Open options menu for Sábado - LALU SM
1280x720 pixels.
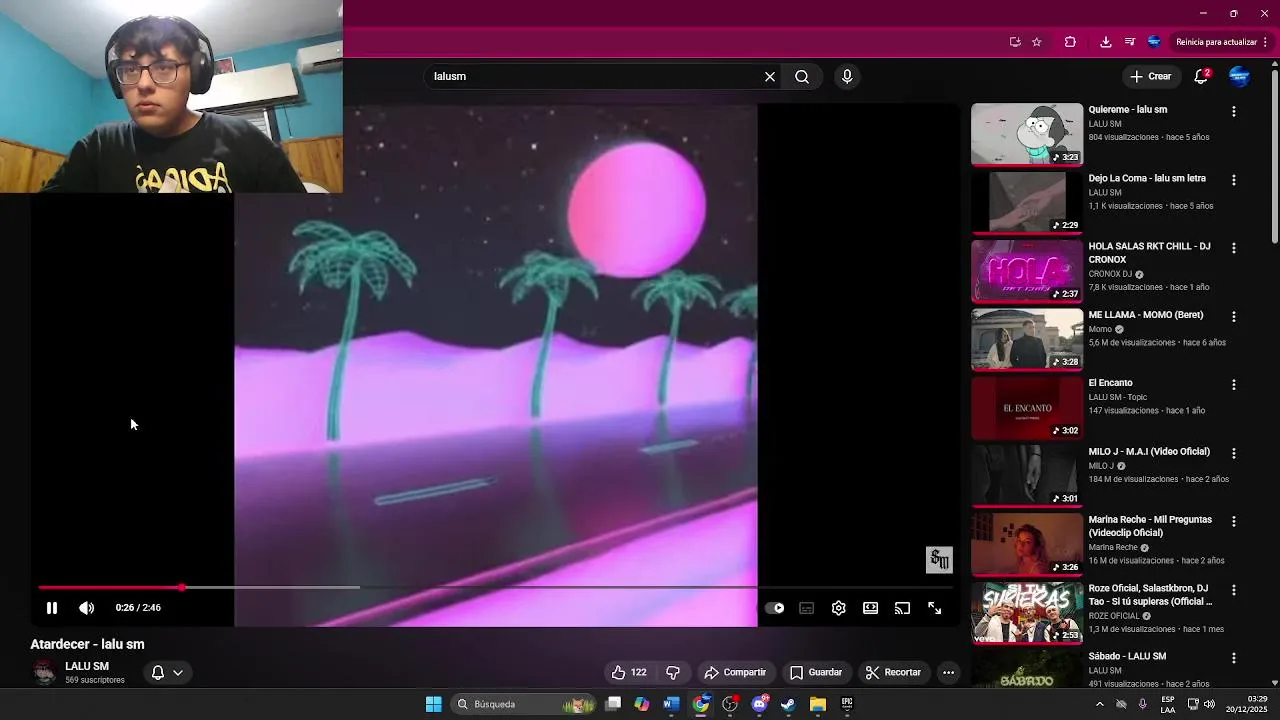[1233, 658]
